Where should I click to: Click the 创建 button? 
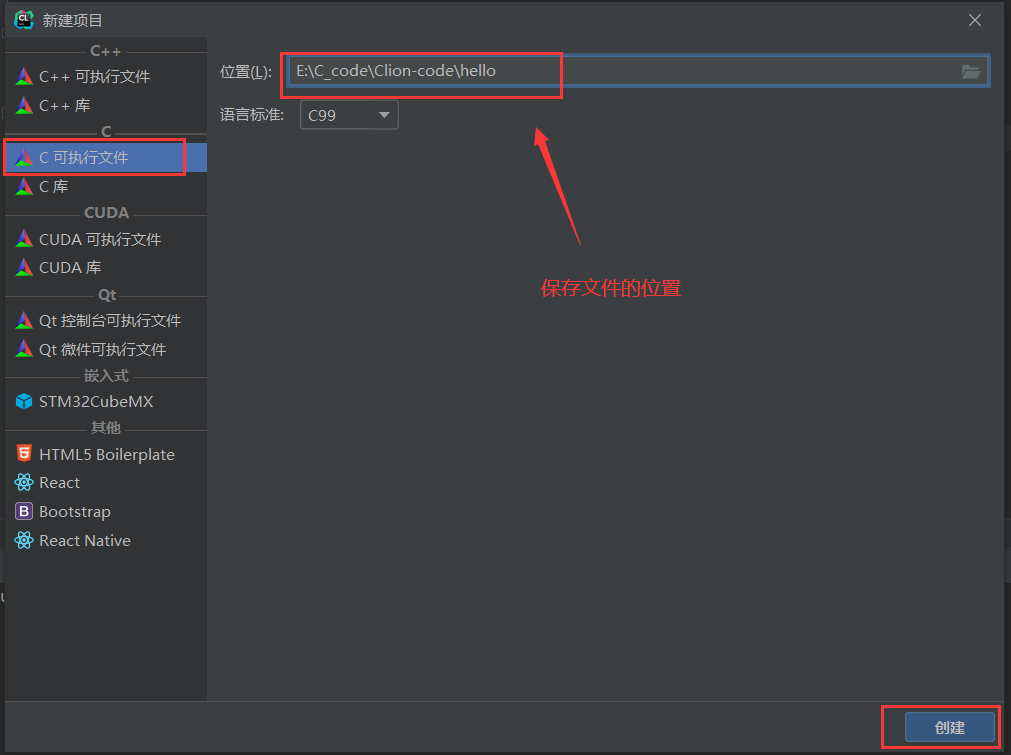(x=950, y=727)
